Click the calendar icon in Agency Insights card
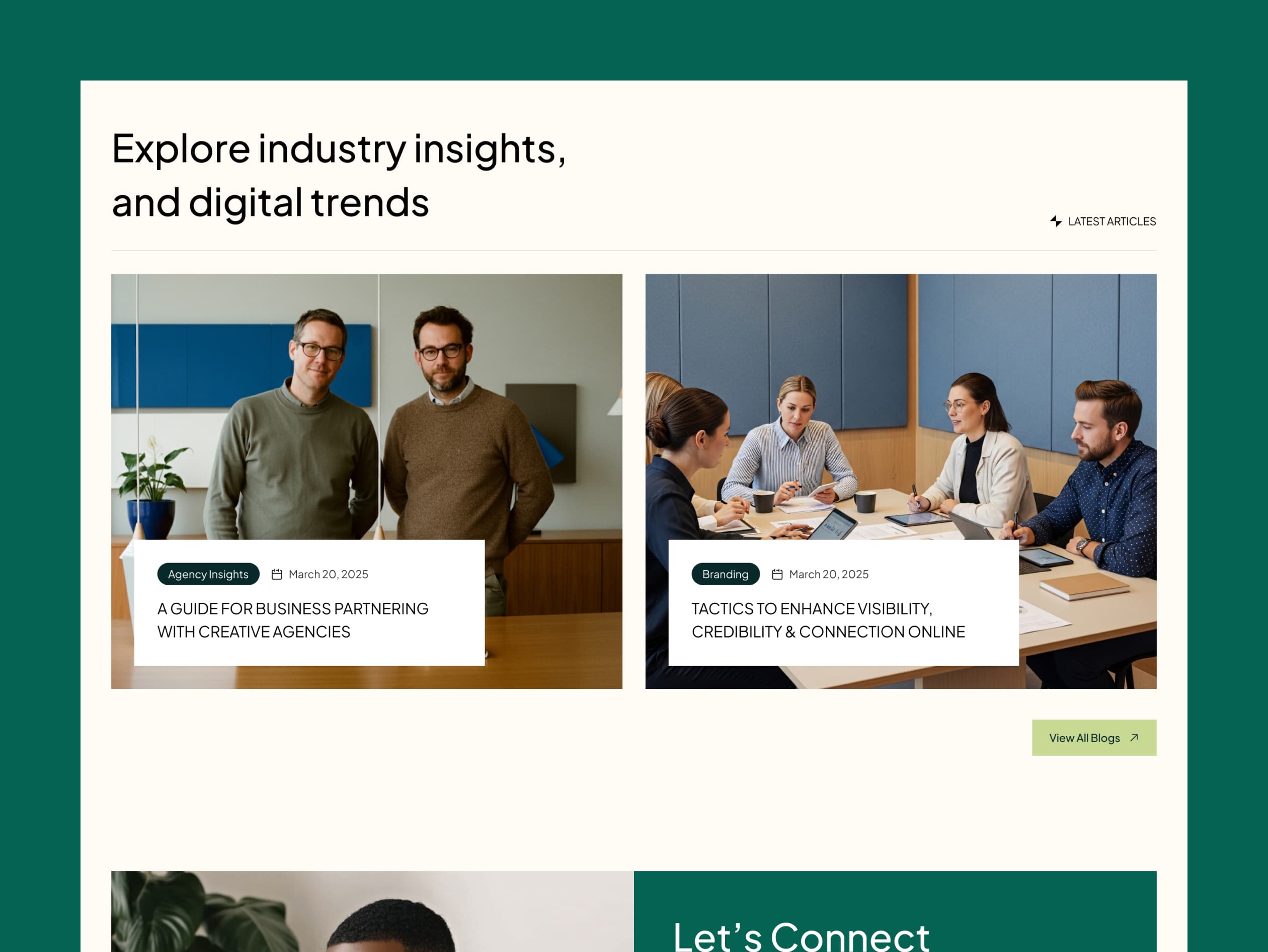 [277, 574]
